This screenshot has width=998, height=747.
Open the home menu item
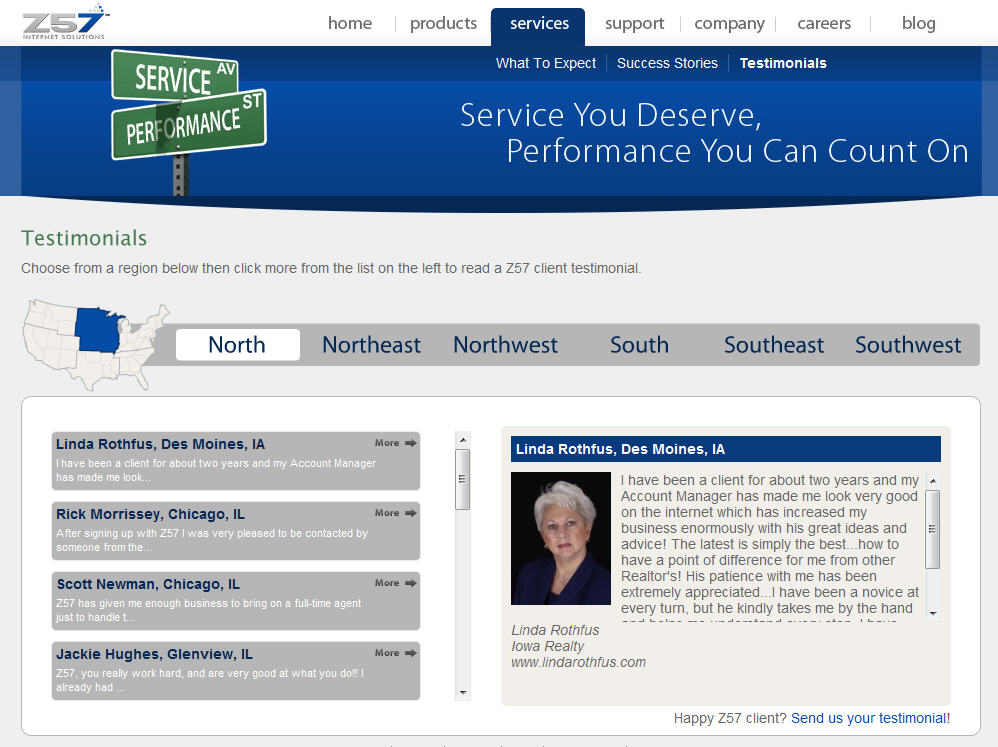point(350,24)
